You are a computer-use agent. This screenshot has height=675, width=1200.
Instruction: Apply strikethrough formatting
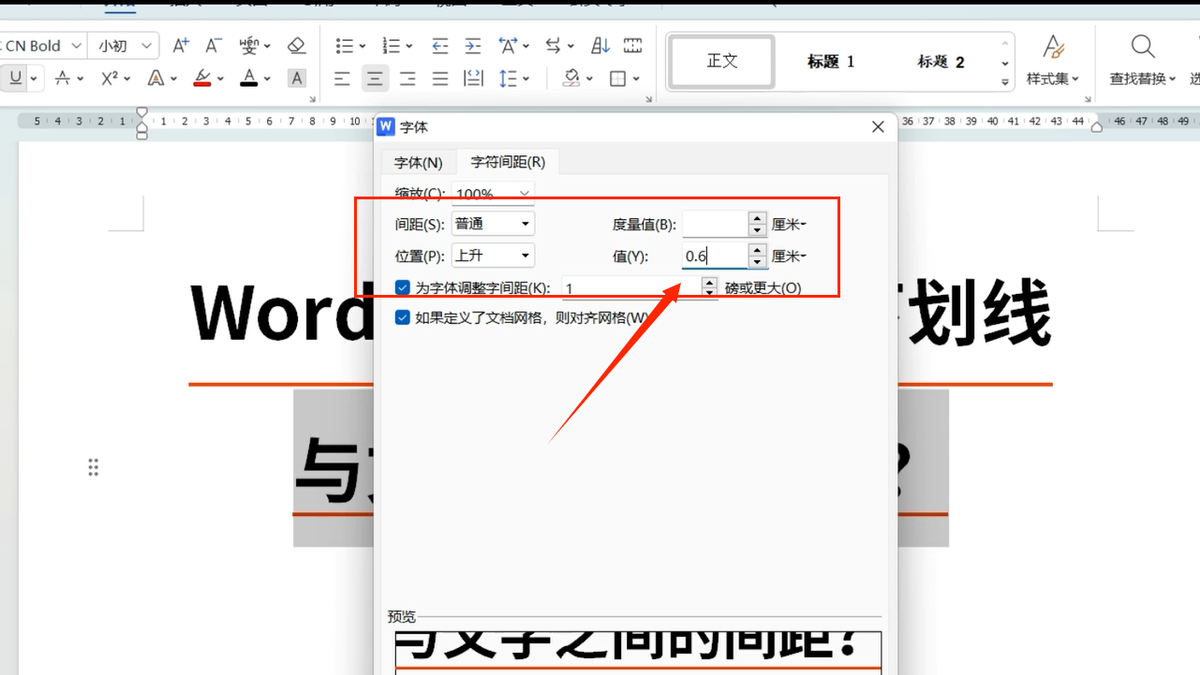63,78
